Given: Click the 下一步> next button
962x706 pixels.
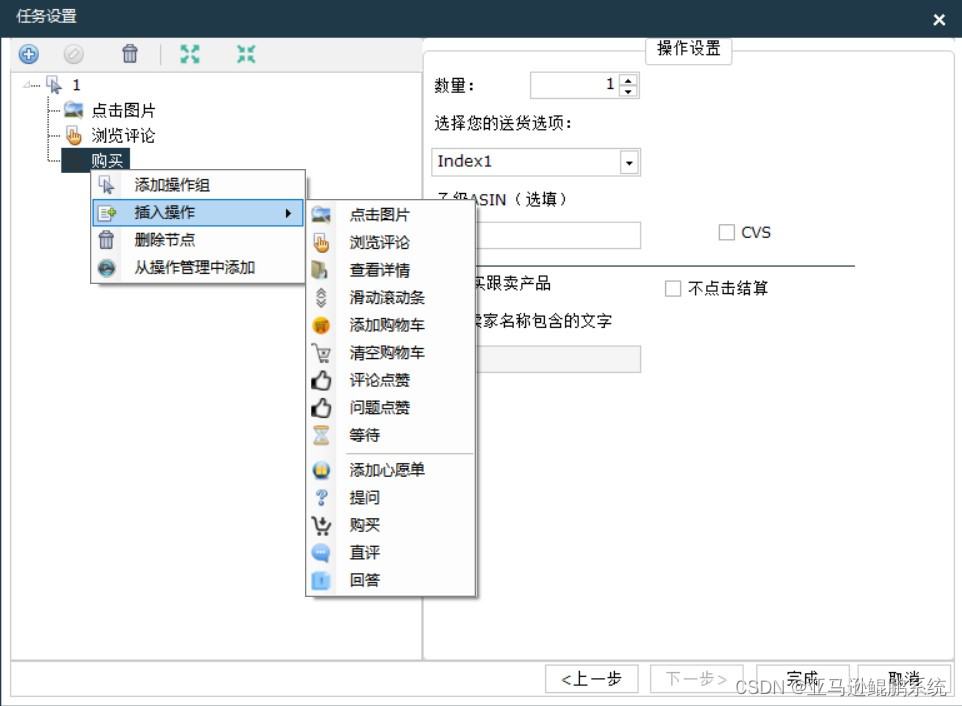Looking at the screenshot, I should click(x=696, y=679).
